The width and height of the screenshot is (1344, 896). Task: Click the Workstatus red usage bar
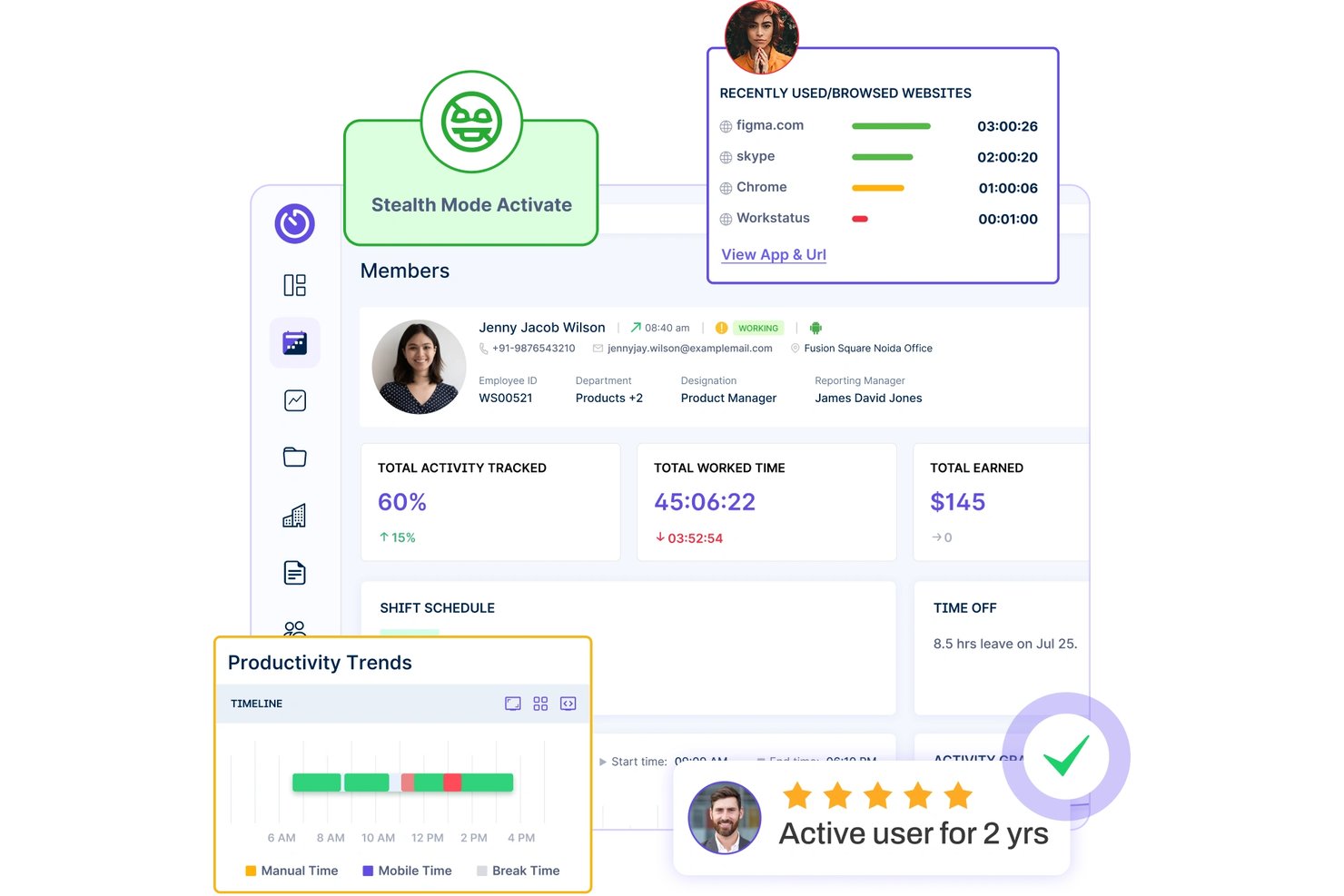coord(860,219)
